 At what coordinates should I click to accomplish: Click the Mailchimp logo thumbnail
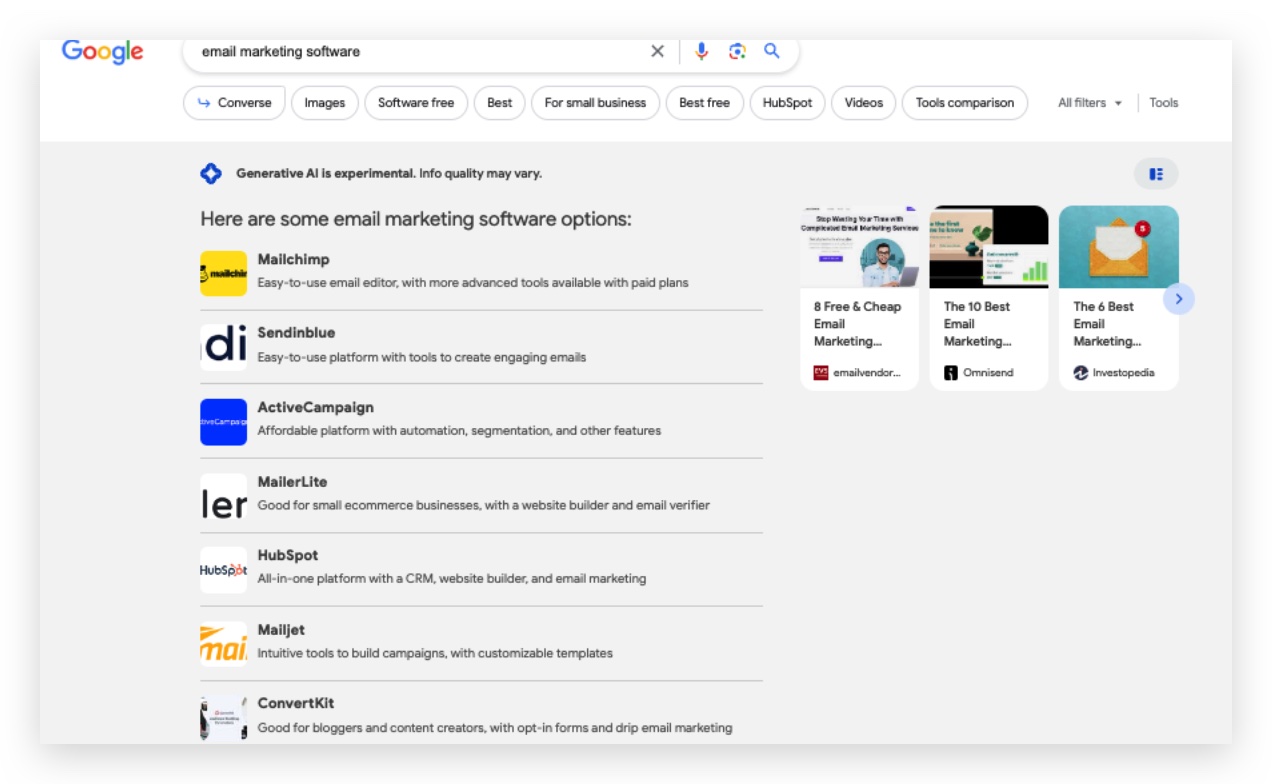223,273
